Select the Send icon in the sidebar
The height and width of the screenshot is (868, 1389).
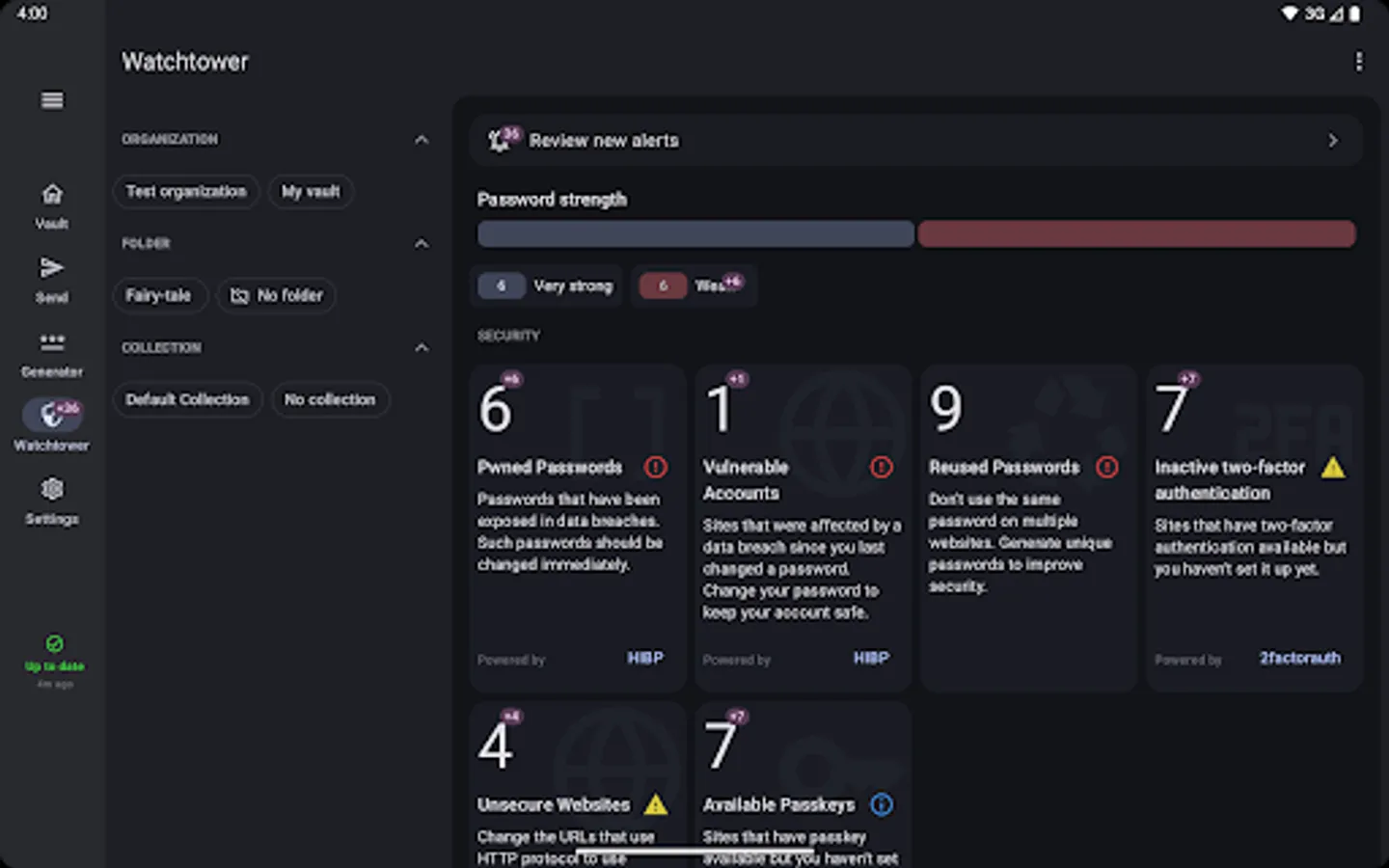point(51,277)
